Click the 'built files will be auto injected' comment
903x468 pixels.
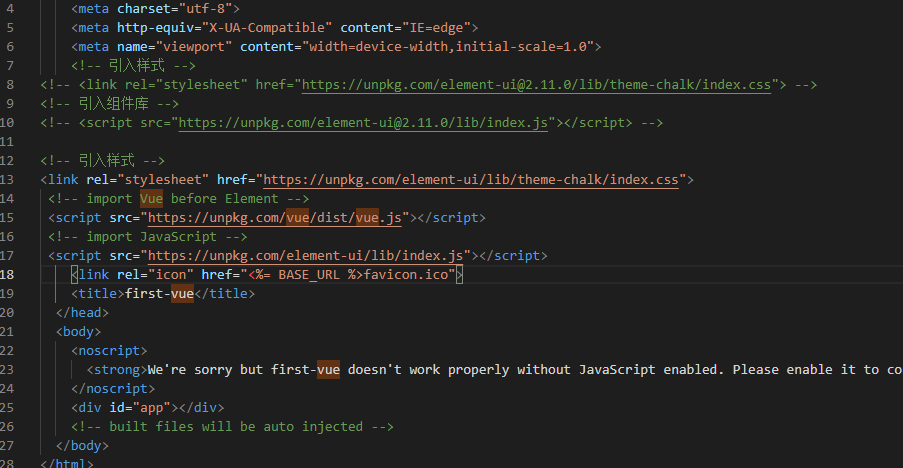[233, 427]
